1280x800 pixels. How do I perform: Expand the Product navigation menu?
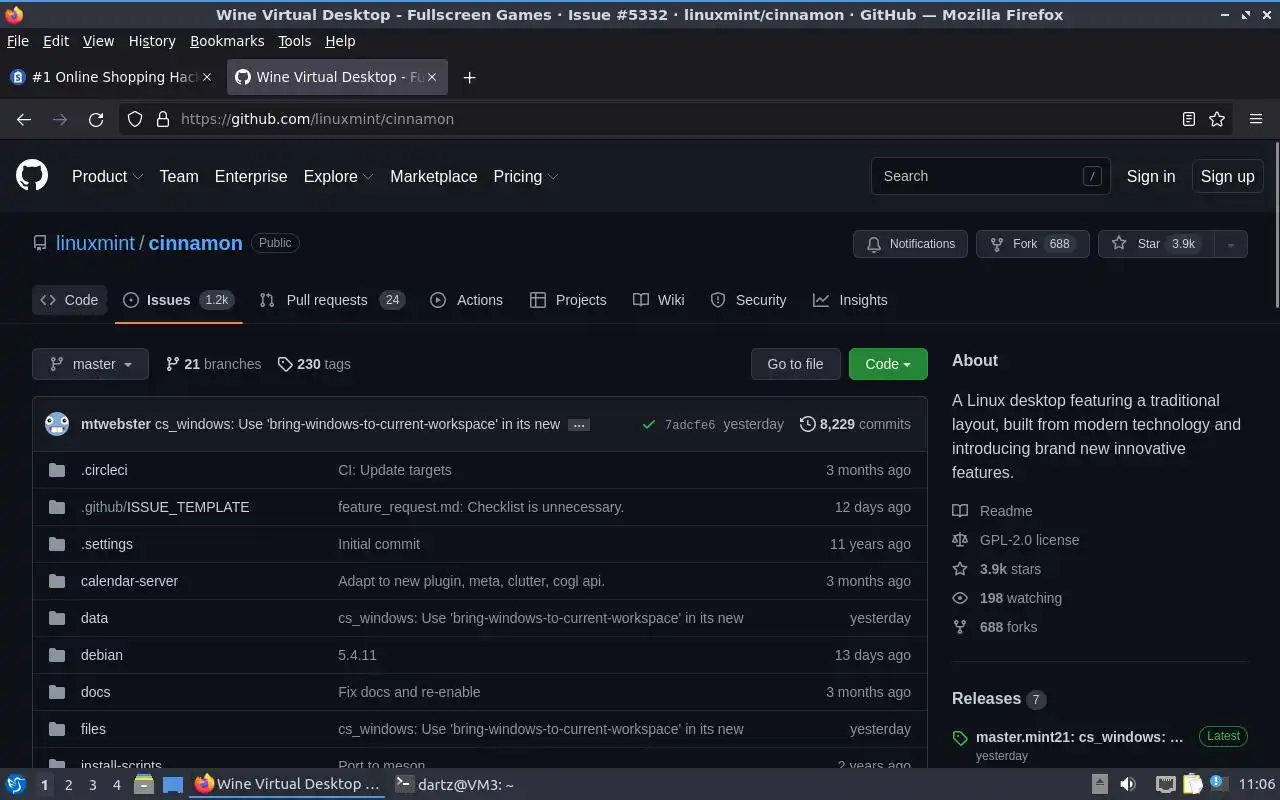tap(107, 176)
